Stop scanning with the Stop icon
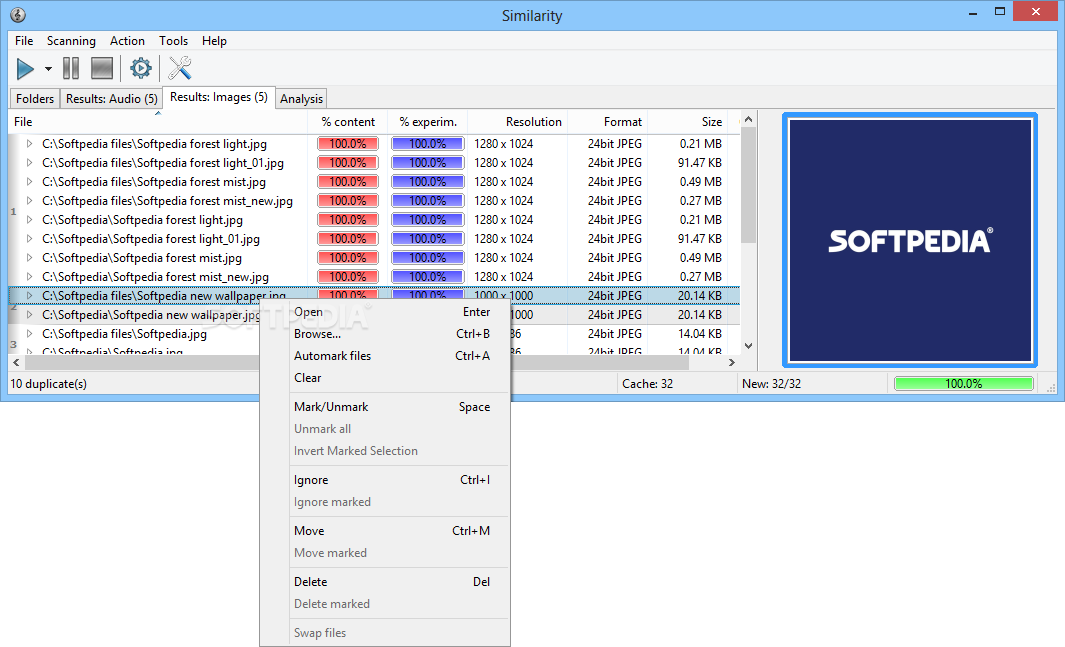 (x=102, y=69)
